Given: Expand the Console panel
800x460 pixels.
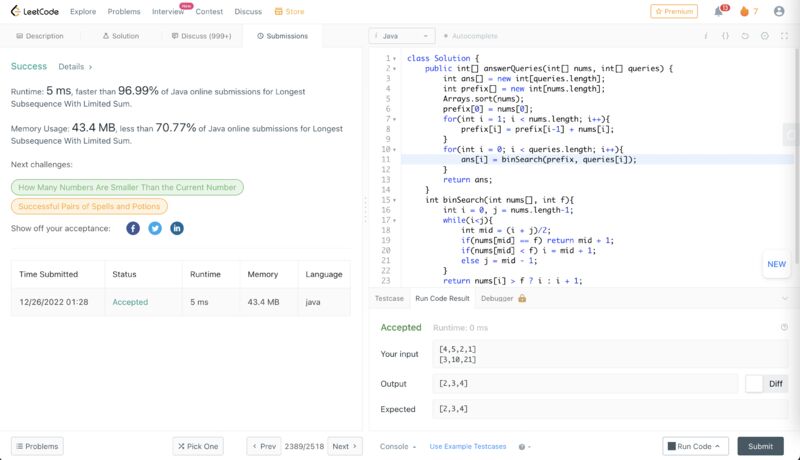Looking at the screenshot, I should 398,446.
